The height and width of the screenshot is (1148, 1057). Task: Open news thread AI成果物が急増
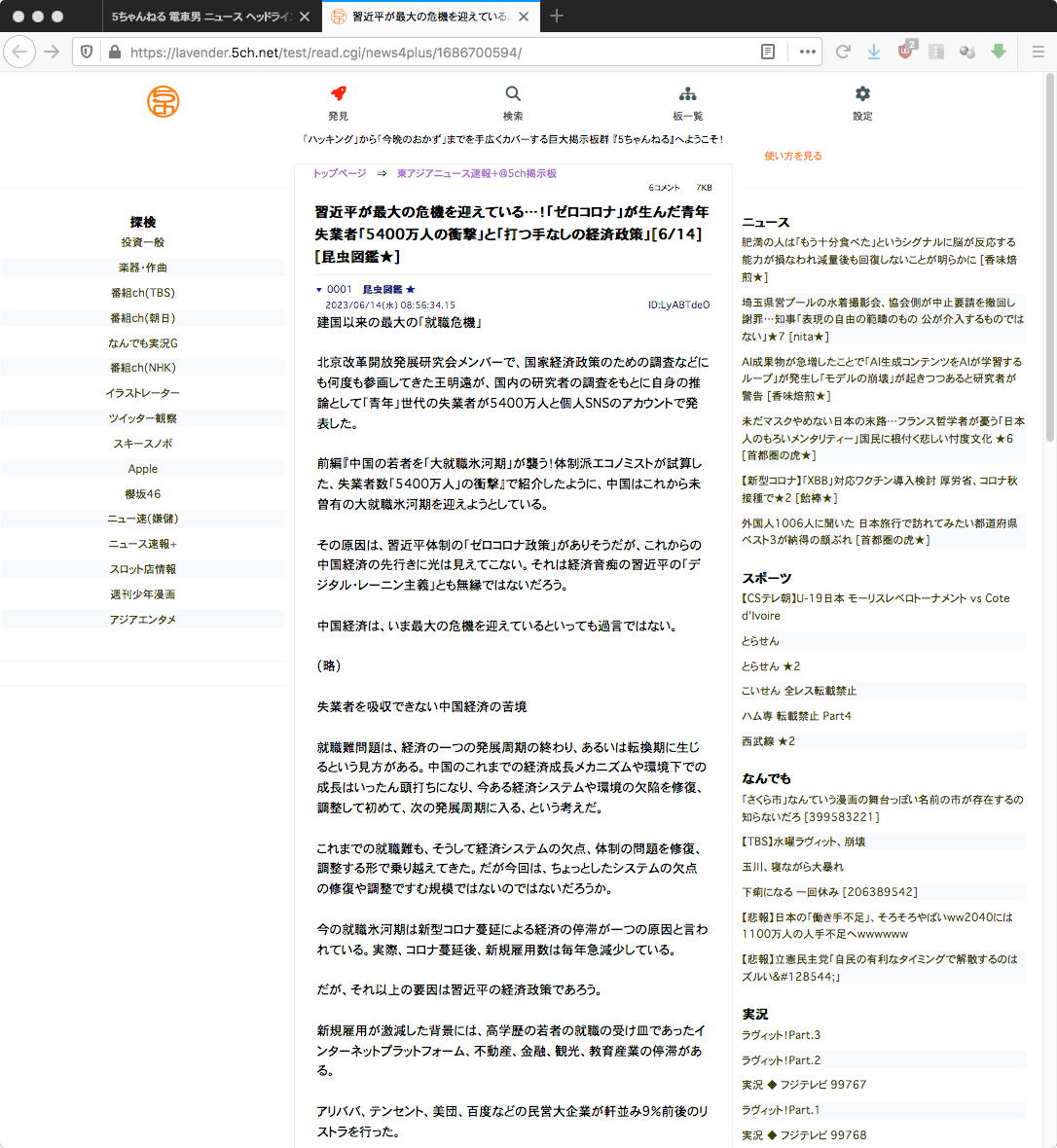point(882,378)
